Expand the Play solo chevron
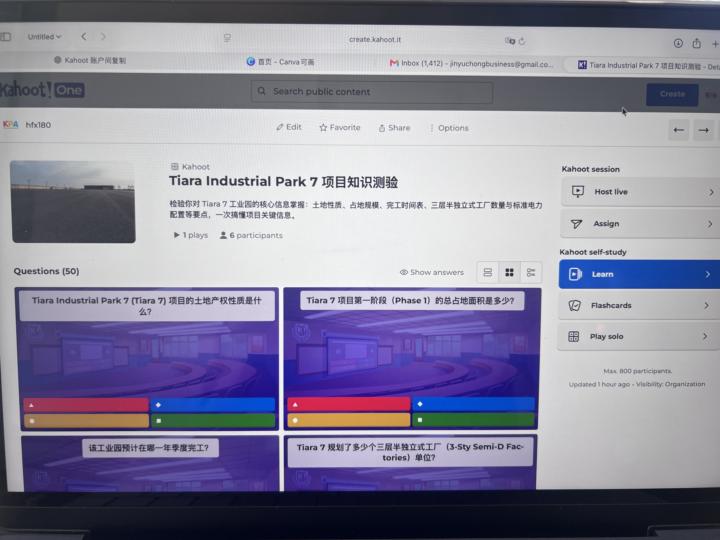This screenshot has width=720, height=540. pyautogui.click(x=705, y=337)
